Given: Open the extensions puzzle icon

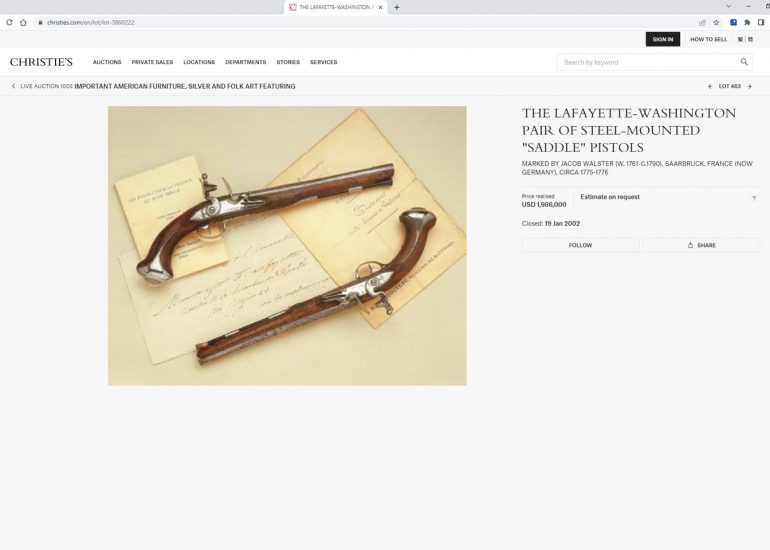Looking at the screenshot, I should point(747,22).
